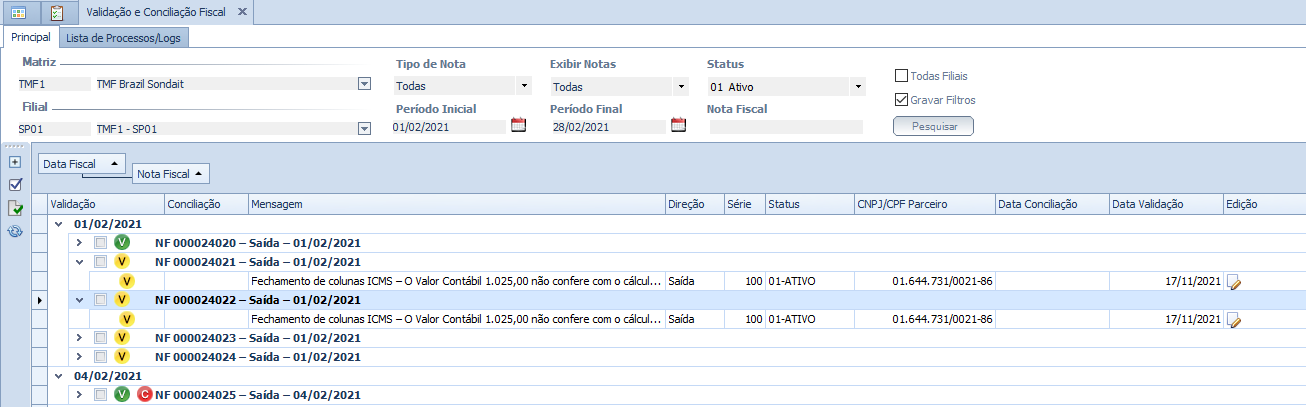Check the checkbox for NF 000024022
1306x407 pixels.
(x=100, y=300)
